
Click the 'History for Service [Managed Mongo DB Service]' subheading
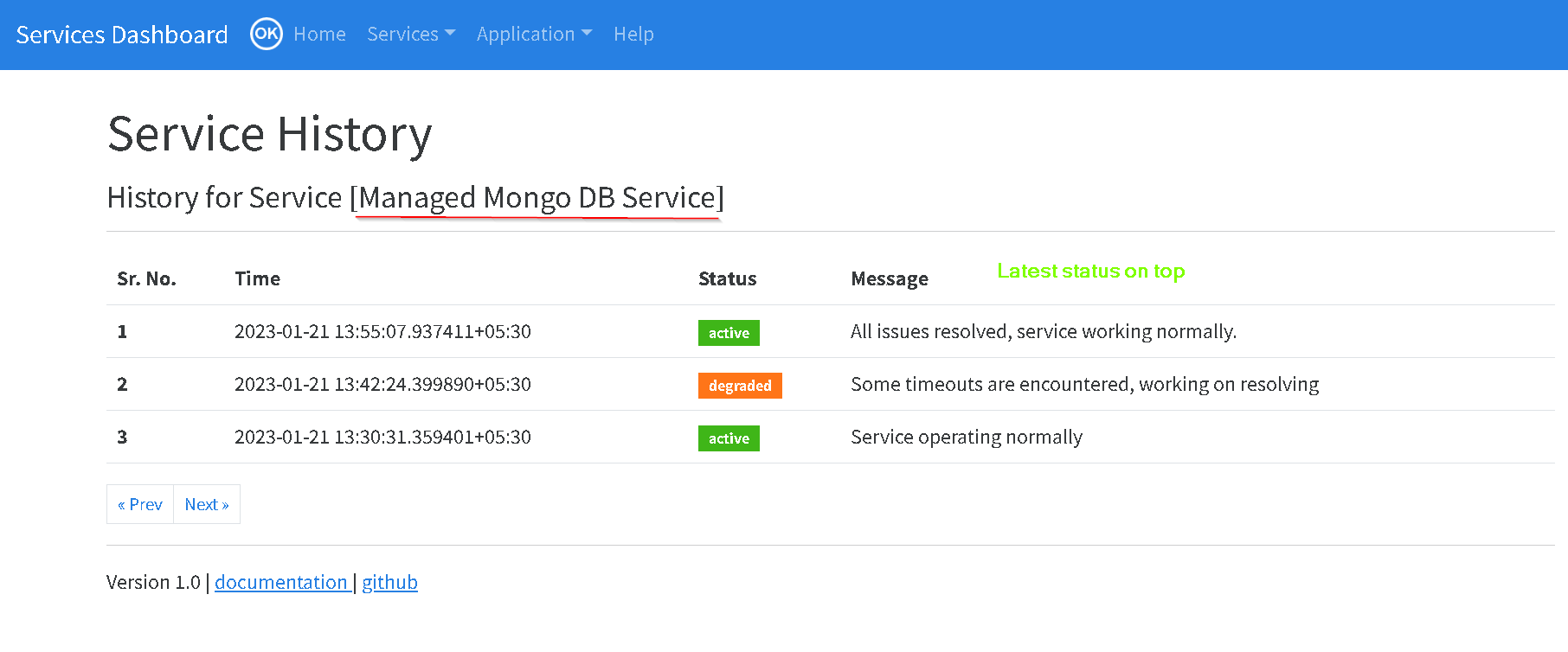pos(415,198)
